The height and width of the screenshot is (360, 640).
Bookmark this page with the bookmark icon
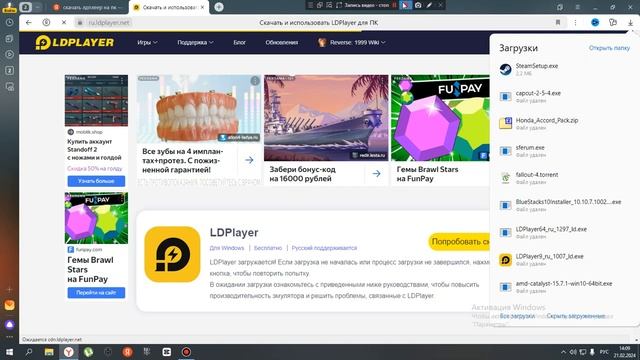tap(558, 22)
